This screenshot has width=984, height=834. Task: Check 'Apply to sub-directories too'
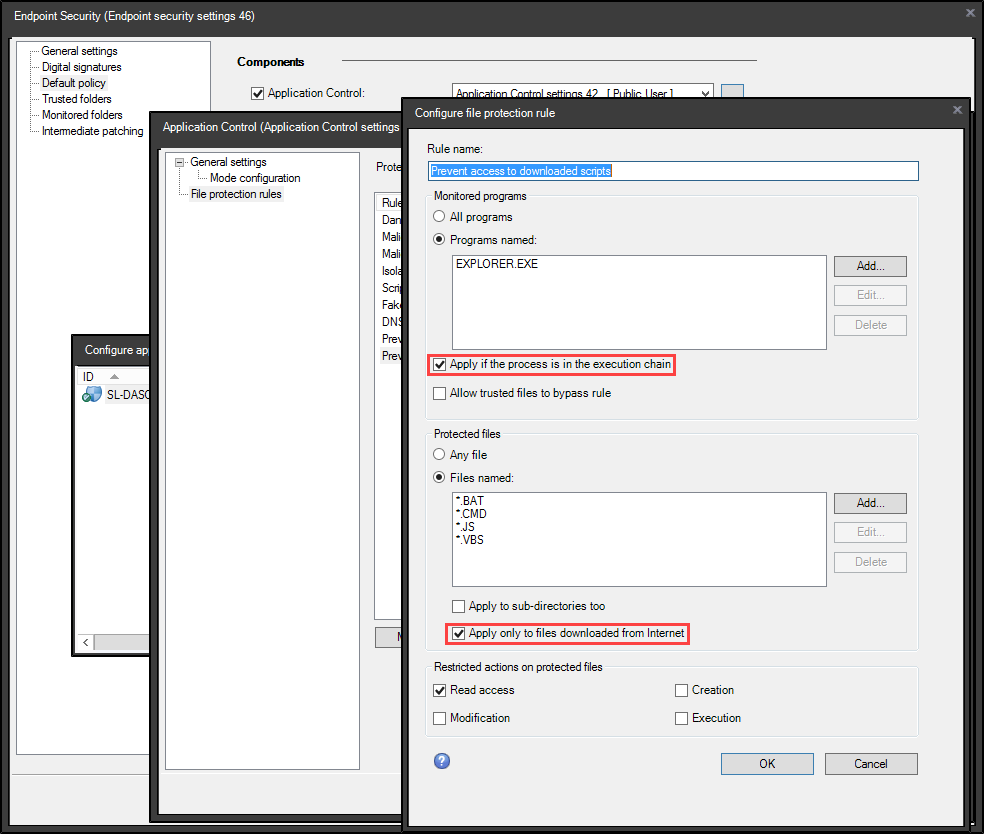pyautogui.click(x=459, y=606)
